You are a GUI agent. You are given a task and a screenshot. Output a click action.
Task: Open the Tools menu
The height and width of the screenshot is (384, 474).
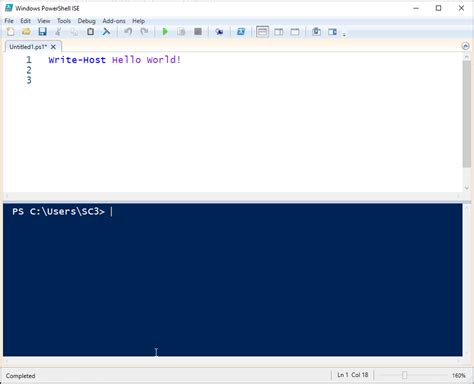64,21
